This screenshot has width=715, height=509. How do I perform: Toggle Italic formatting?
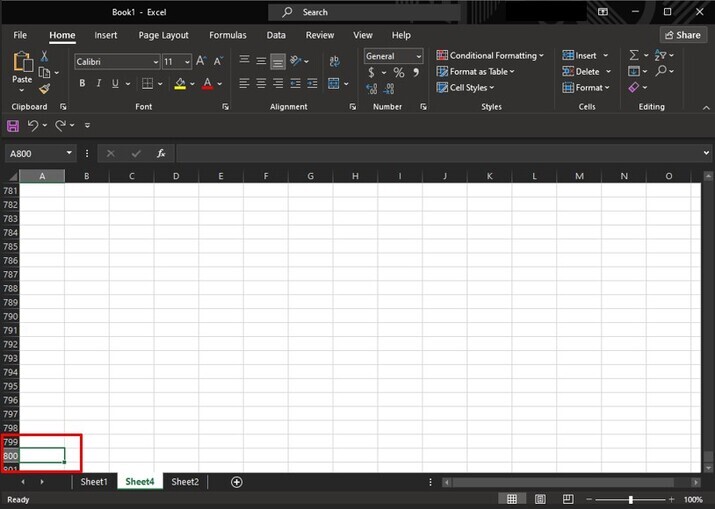point(98,84)
